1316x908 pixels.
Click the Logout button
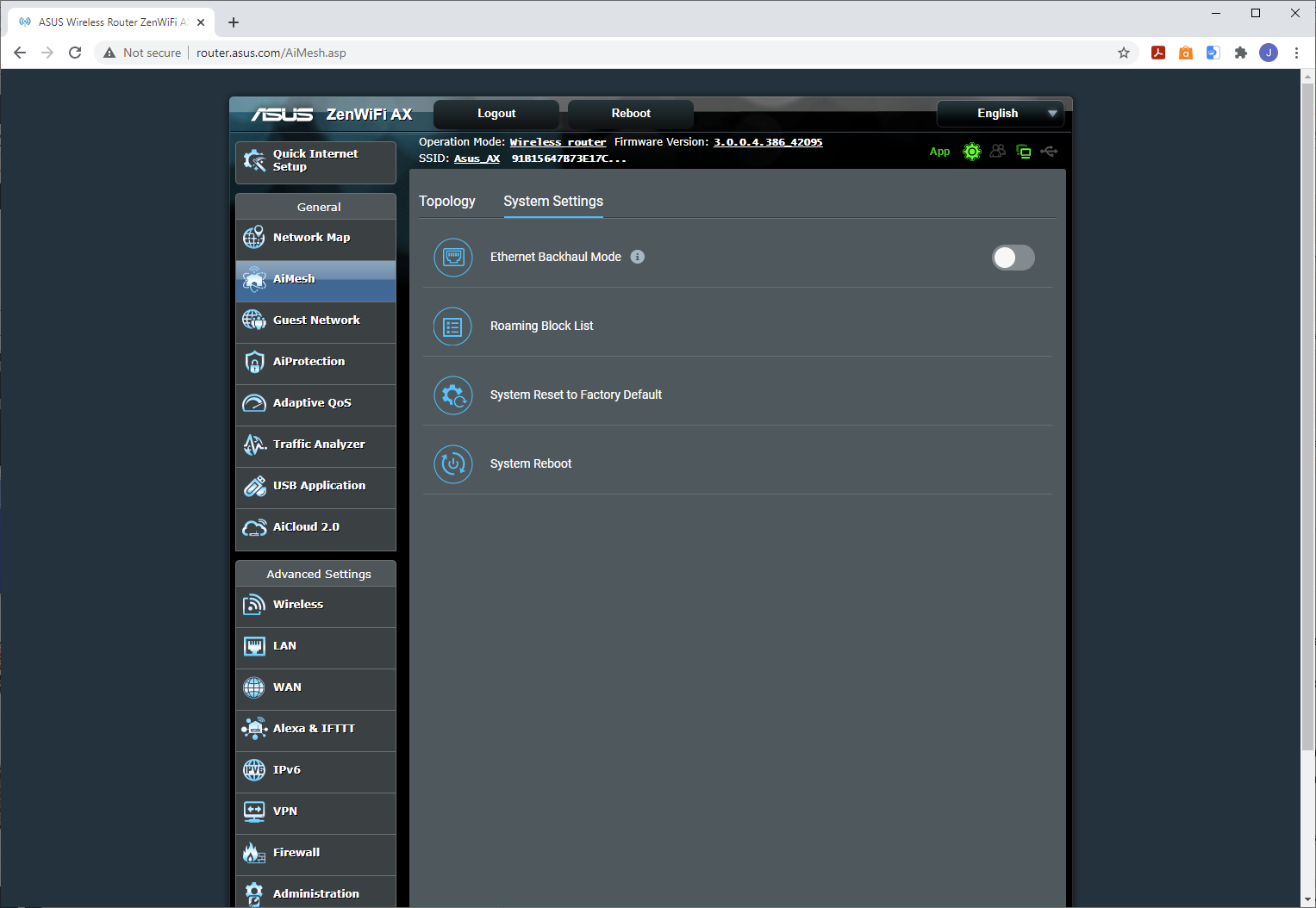coord(496,114)
